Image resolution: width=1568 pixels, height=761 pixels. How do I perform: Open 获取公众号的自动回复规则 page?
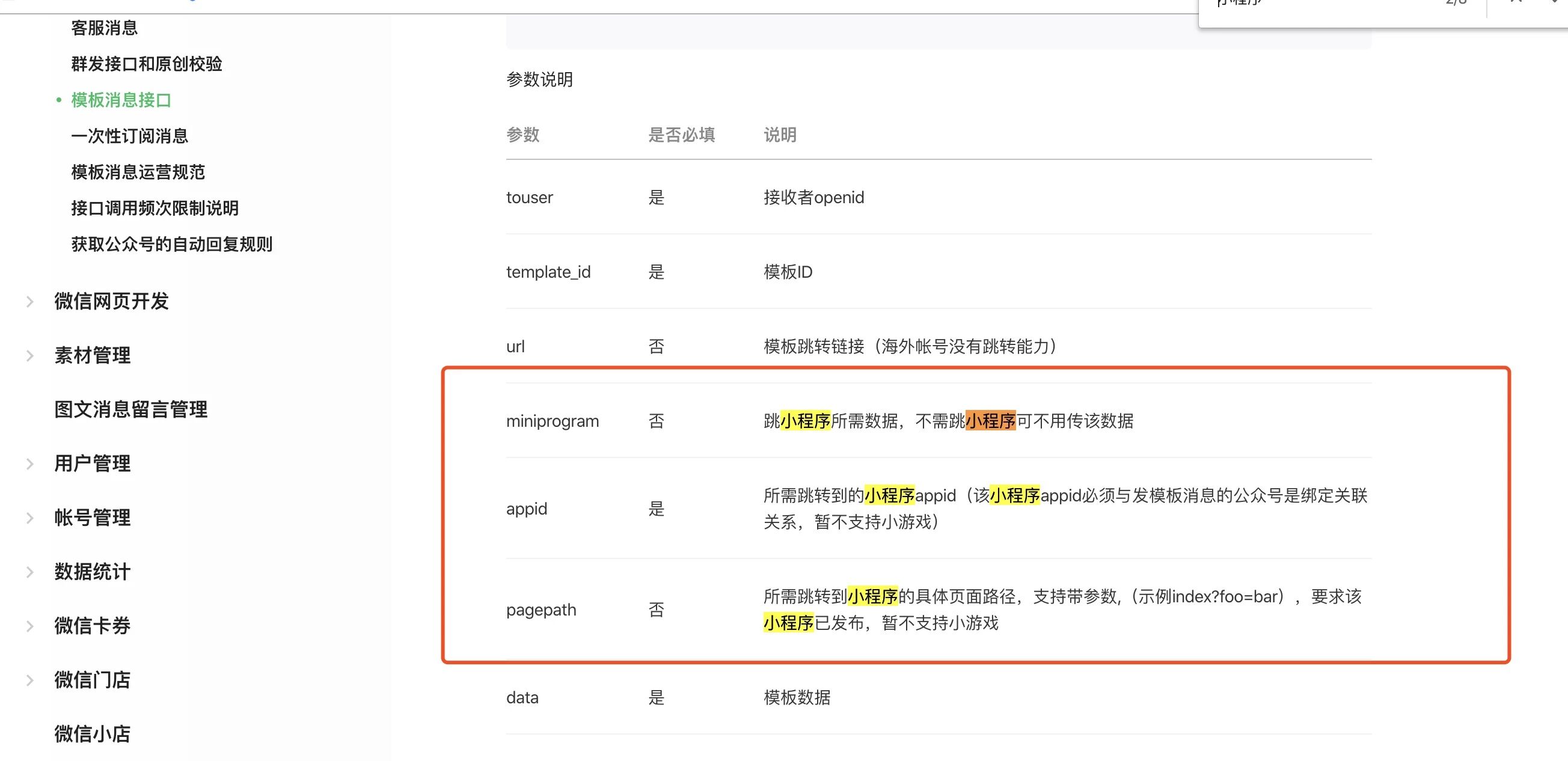click(172, 244)
